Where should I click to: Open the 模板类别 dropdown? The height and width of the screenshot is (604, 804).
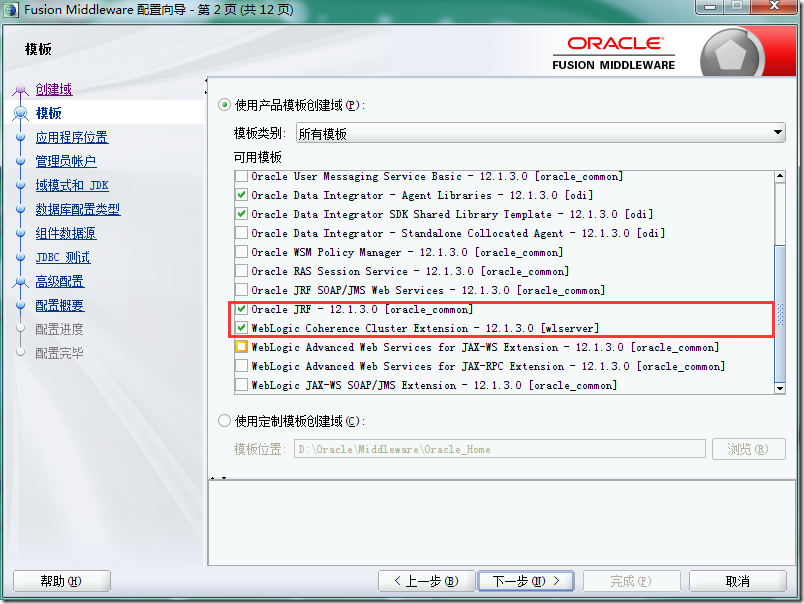pos(541,133)
